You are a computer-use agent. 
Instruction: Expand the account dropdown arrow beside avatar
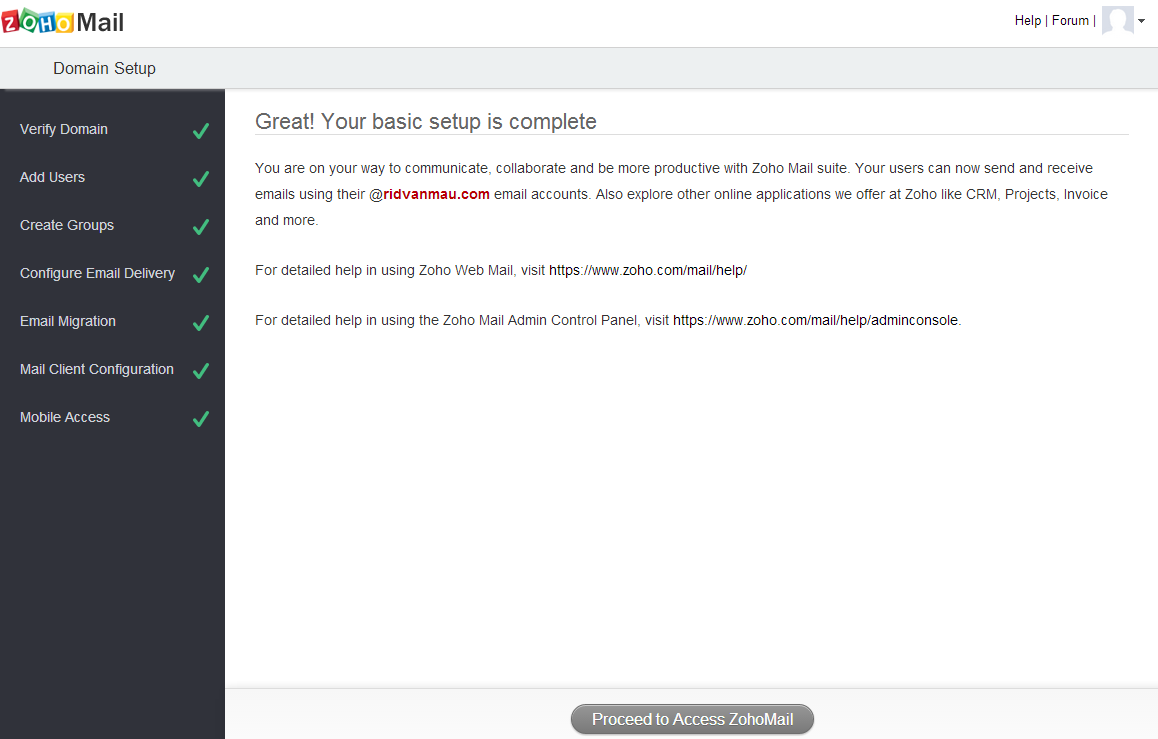(x=1142, y=21)
